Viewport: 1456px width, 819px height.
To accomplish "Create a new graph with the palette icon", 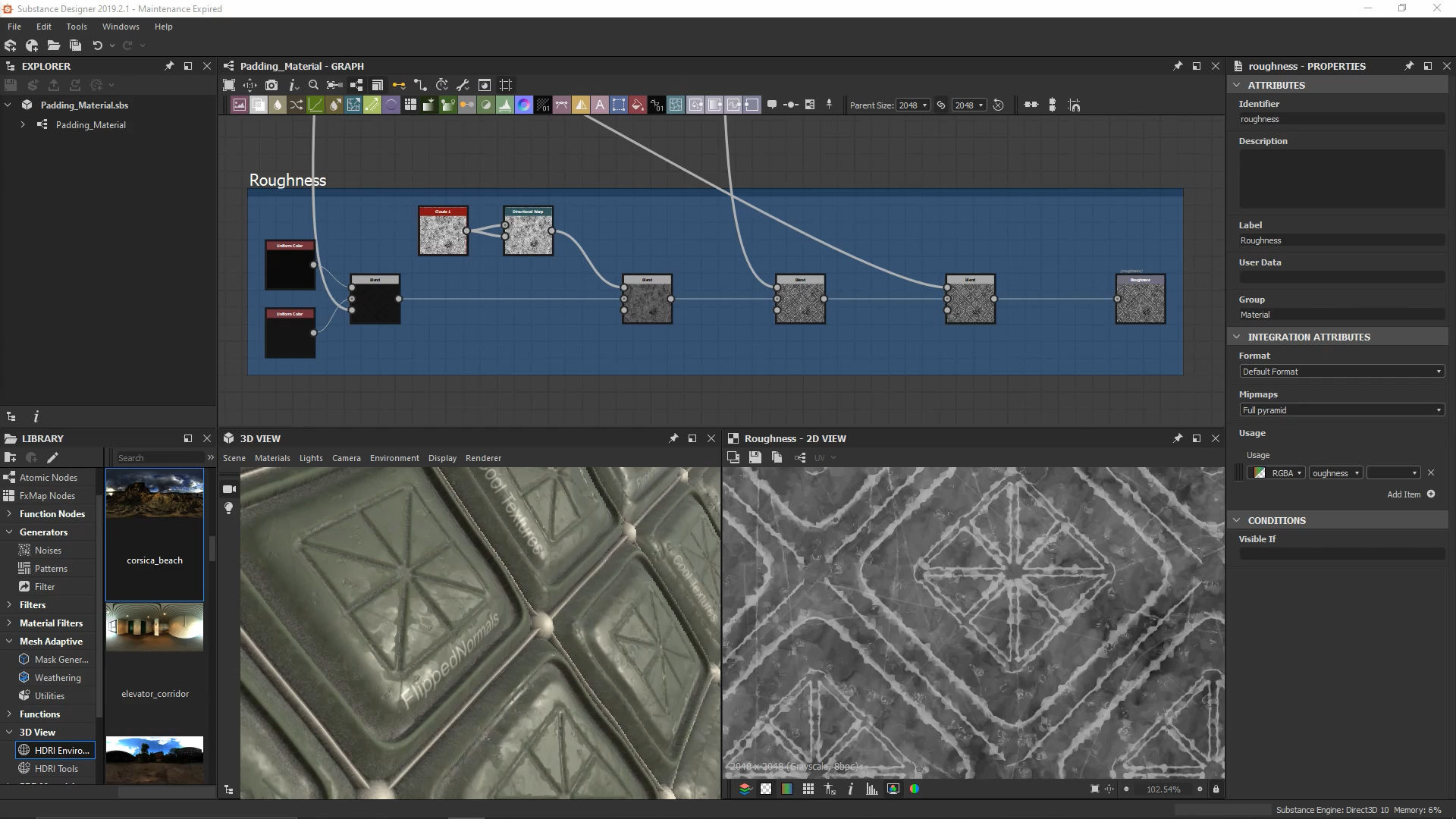I will (32, 45).
